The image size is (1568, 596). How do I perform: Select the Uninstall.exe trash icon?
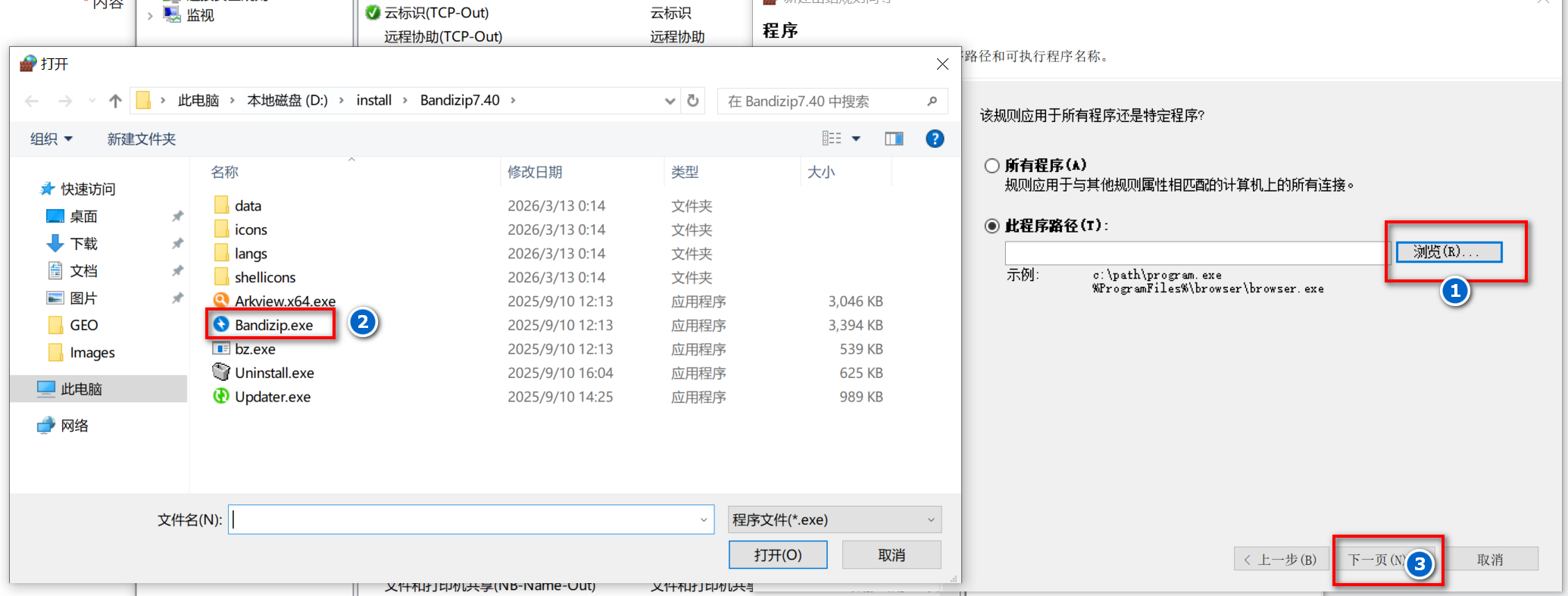[x=221, y=373]
